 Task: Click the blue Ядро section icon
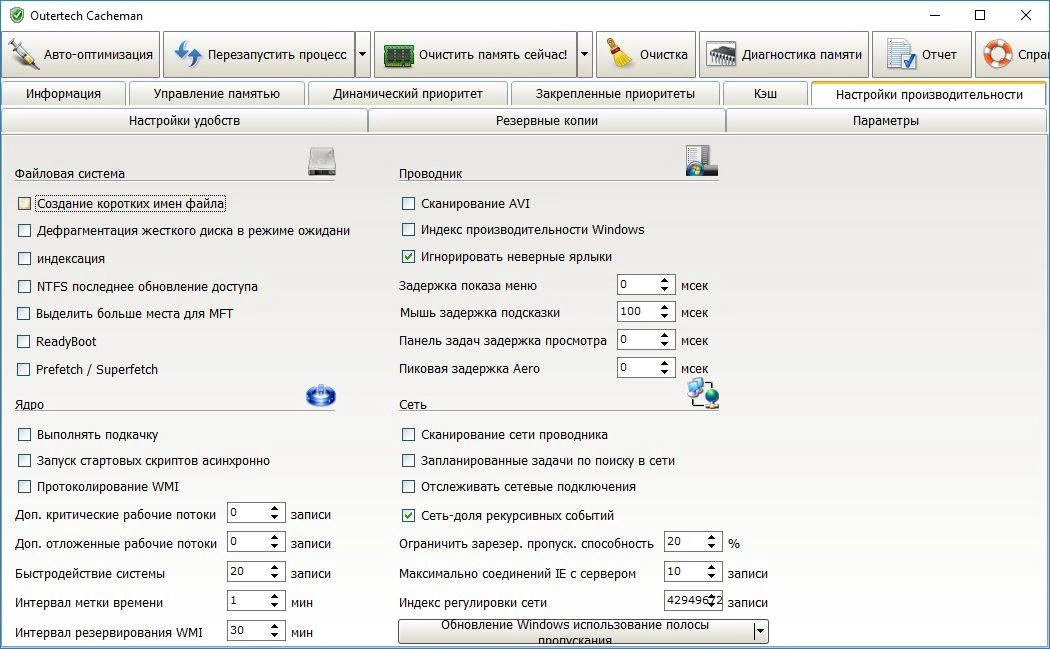click(321, 396)
